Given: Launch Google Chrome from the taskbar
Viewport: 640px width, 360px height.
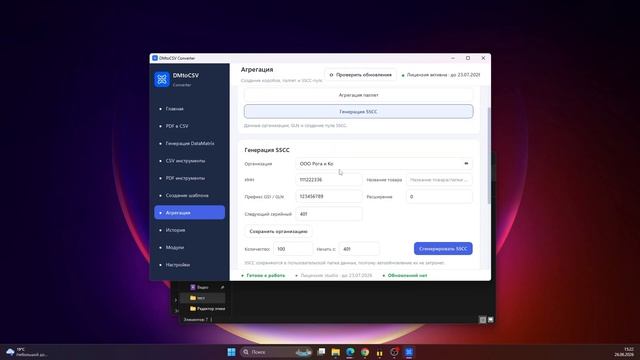Looking at the screenshot, I should point(365,352).
